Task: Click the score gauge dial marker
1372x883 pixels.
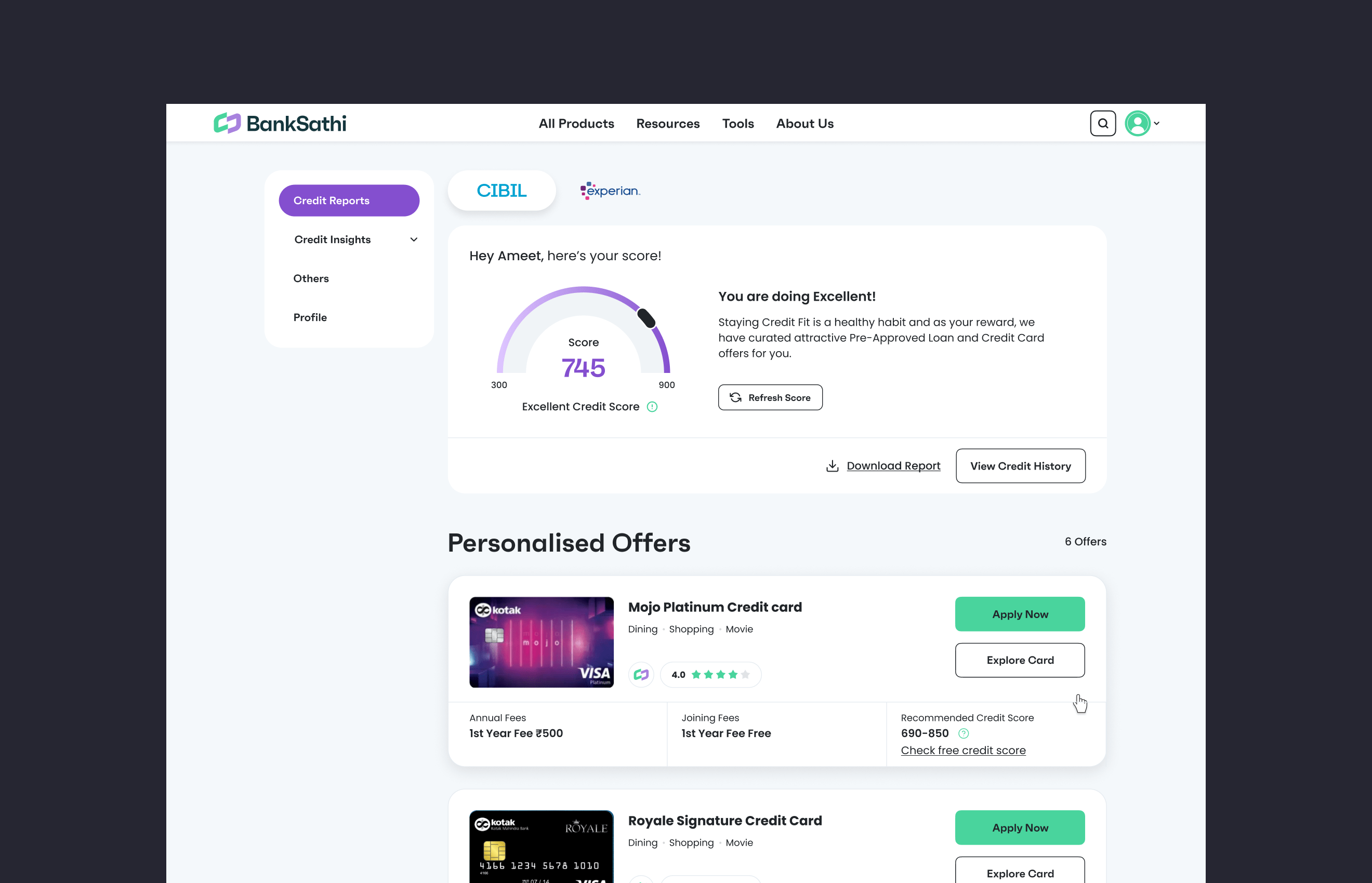Action: tap(647, 318)
